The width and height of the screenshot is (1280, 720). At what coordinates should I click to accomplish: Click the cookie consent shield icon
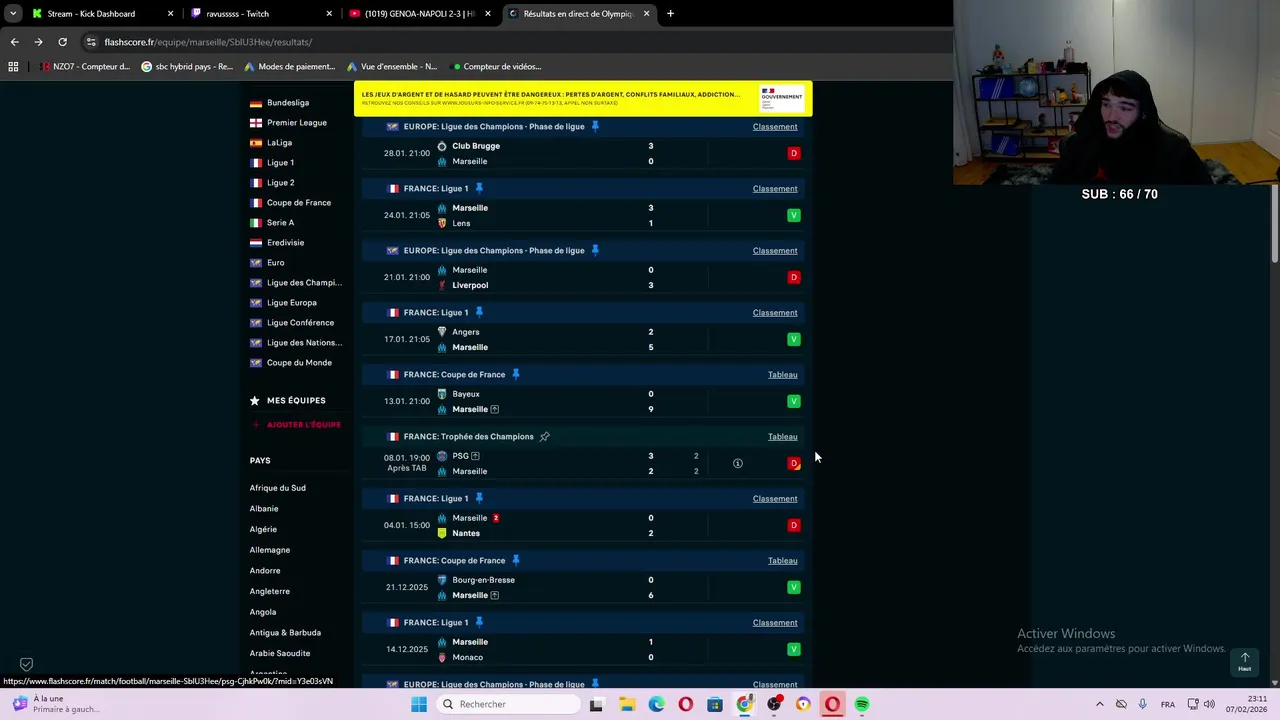[x=26, y=664]
